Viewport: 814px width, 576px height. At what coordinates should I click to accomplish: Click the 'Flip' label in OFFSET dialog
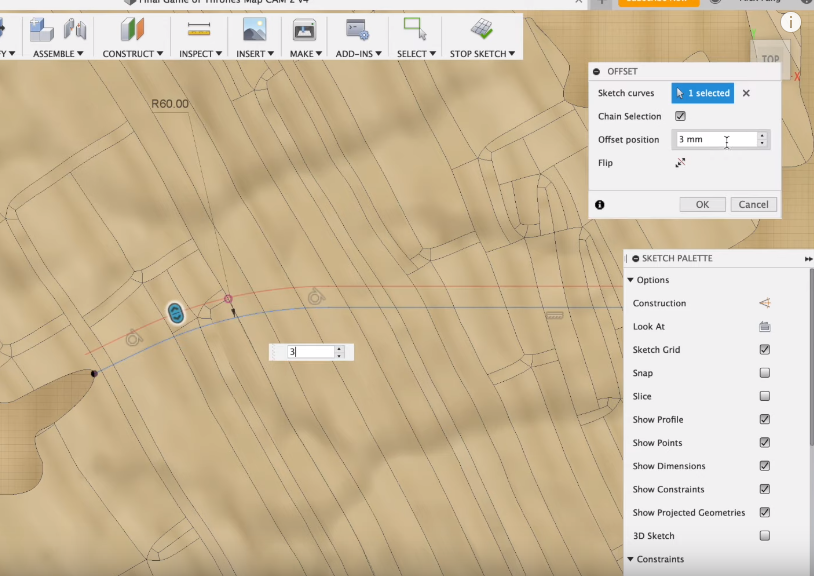(x=605, y=163)
